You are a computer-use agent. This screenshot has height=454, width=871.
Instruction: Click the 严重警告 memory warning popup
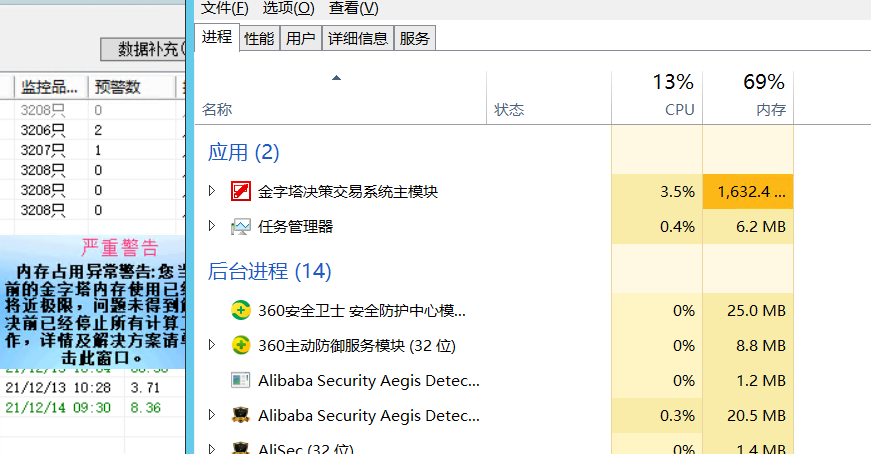click(93, 302)
